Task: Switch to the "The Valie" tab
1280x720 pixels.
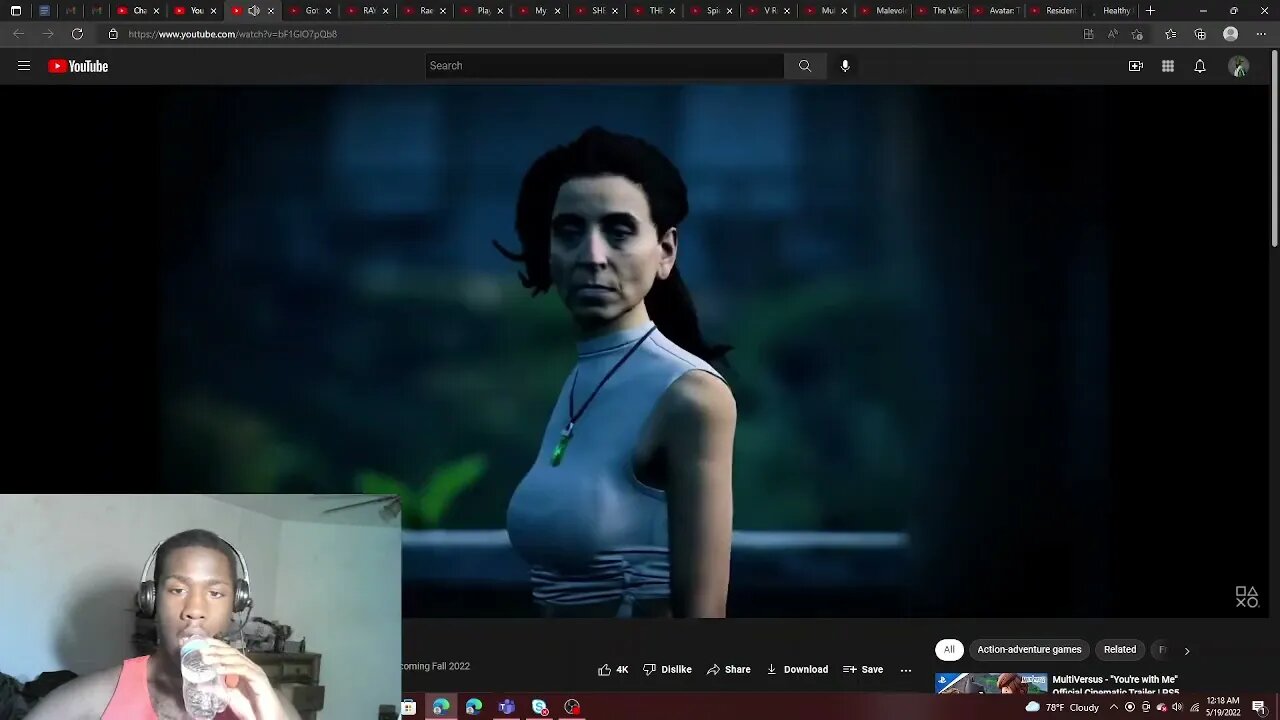Action: (940, 11)
